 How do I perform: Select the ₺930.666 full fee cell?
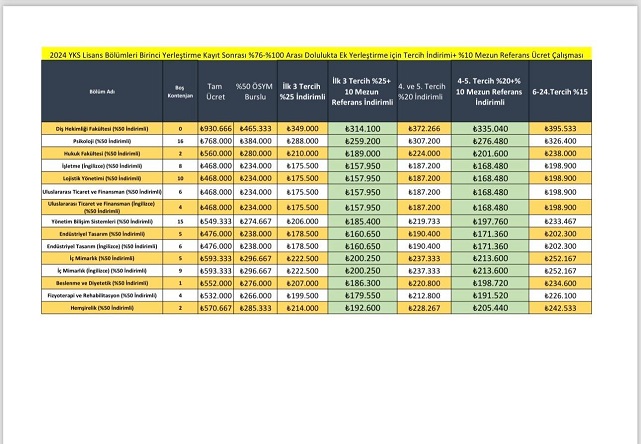pyautogui.click(x=215, y=128)
